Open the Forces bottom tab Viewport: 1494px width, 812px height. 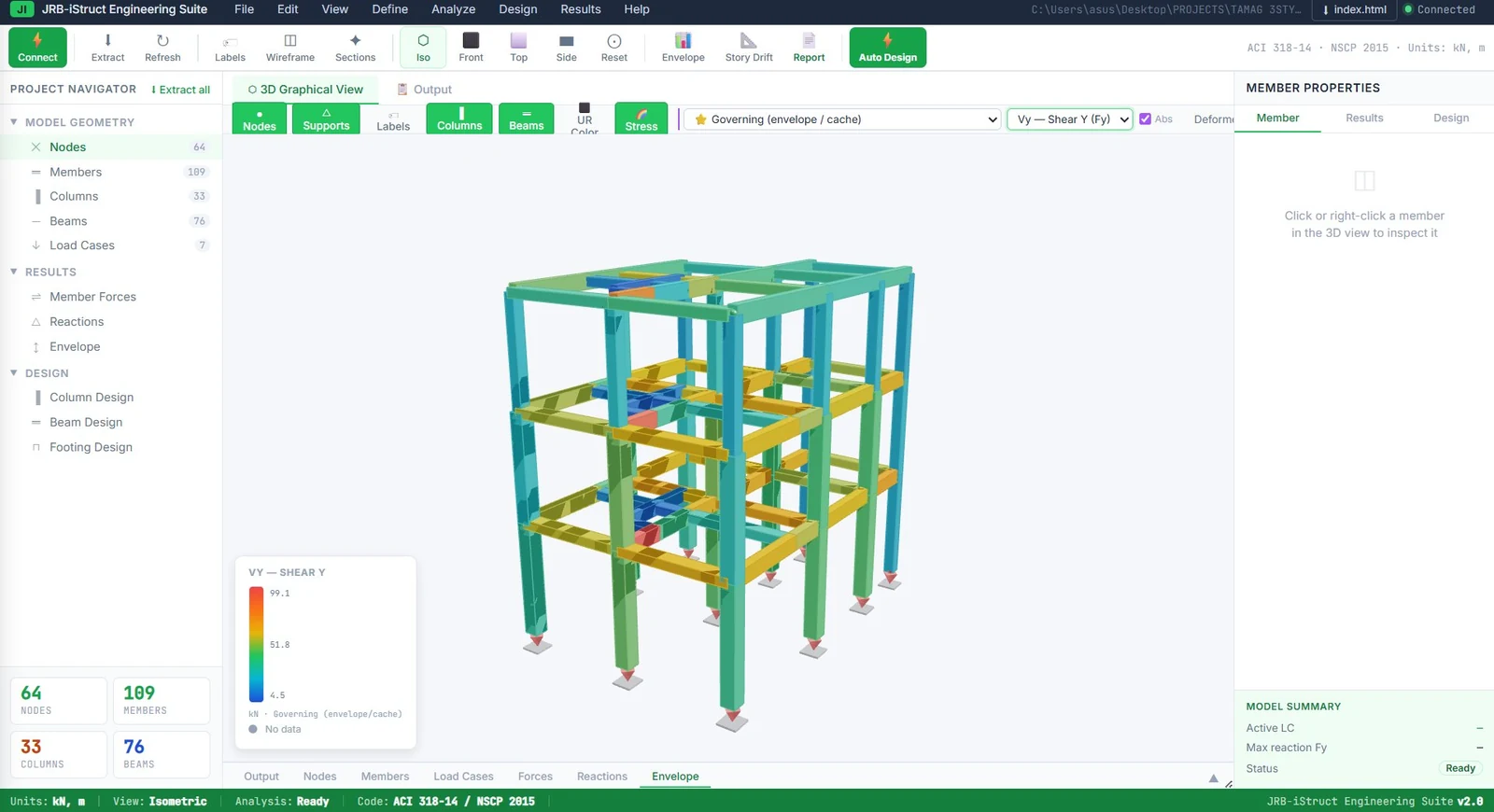tap(535, 777)
